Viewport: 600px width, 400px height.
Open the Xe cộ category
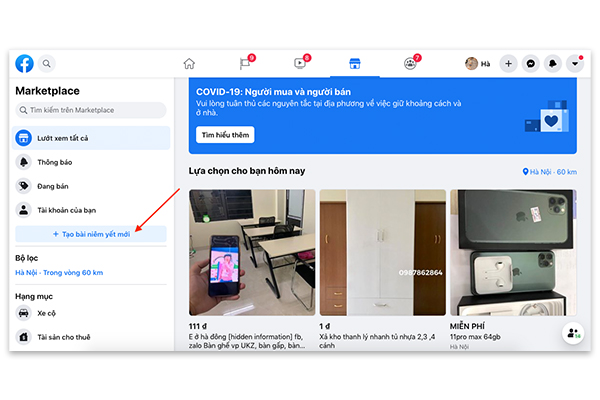point(91,313)
